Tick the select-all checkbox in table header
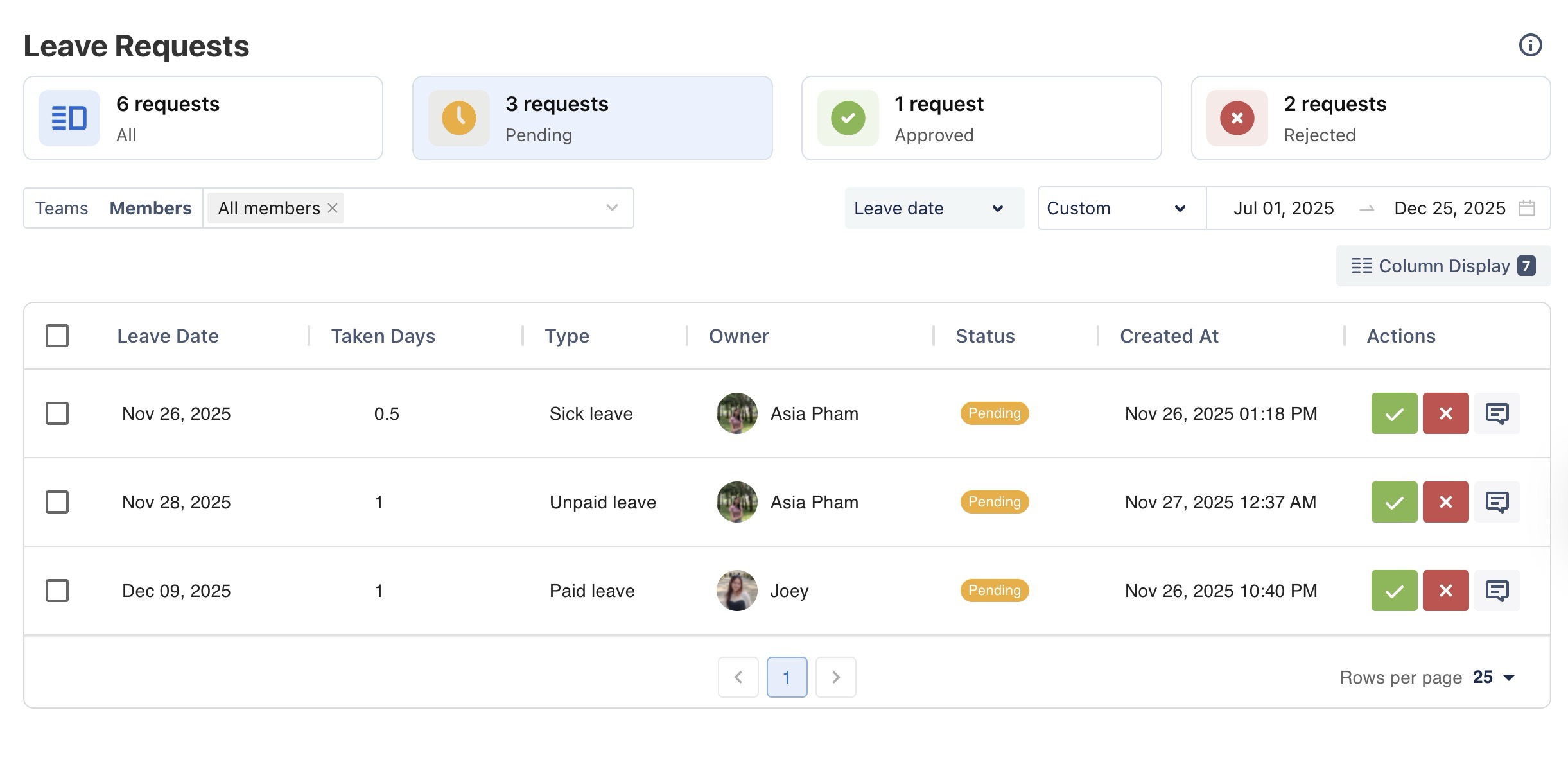 click(x=57, y=336)
